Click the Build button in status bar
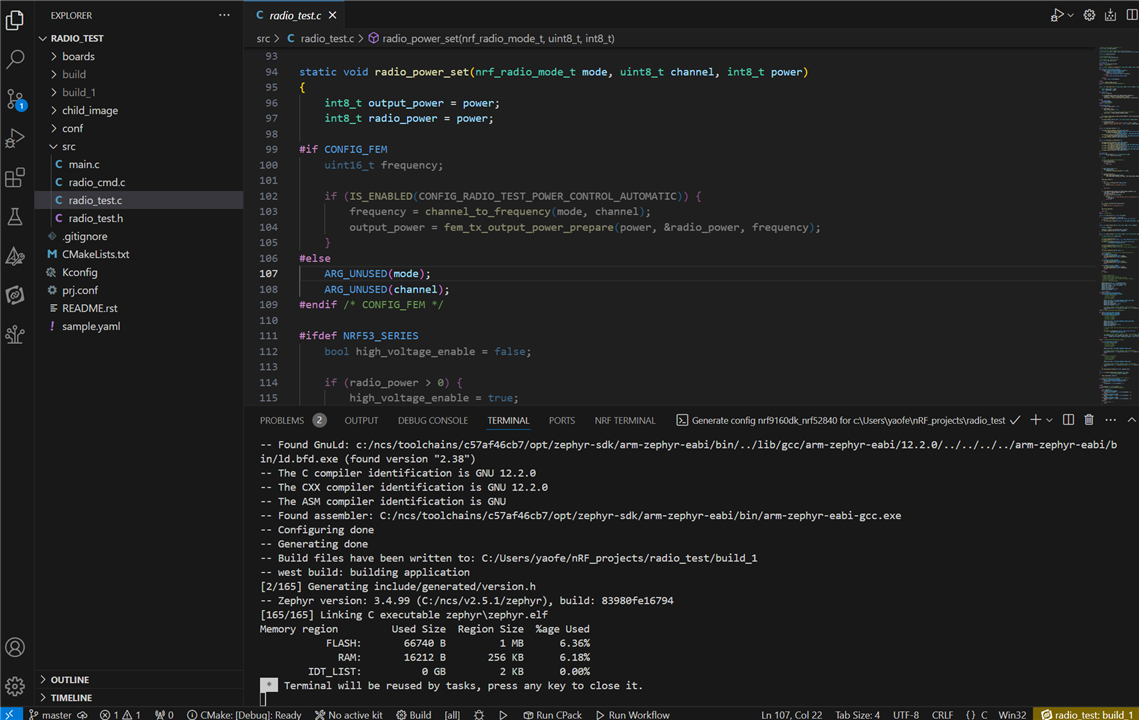 [413, 714]
